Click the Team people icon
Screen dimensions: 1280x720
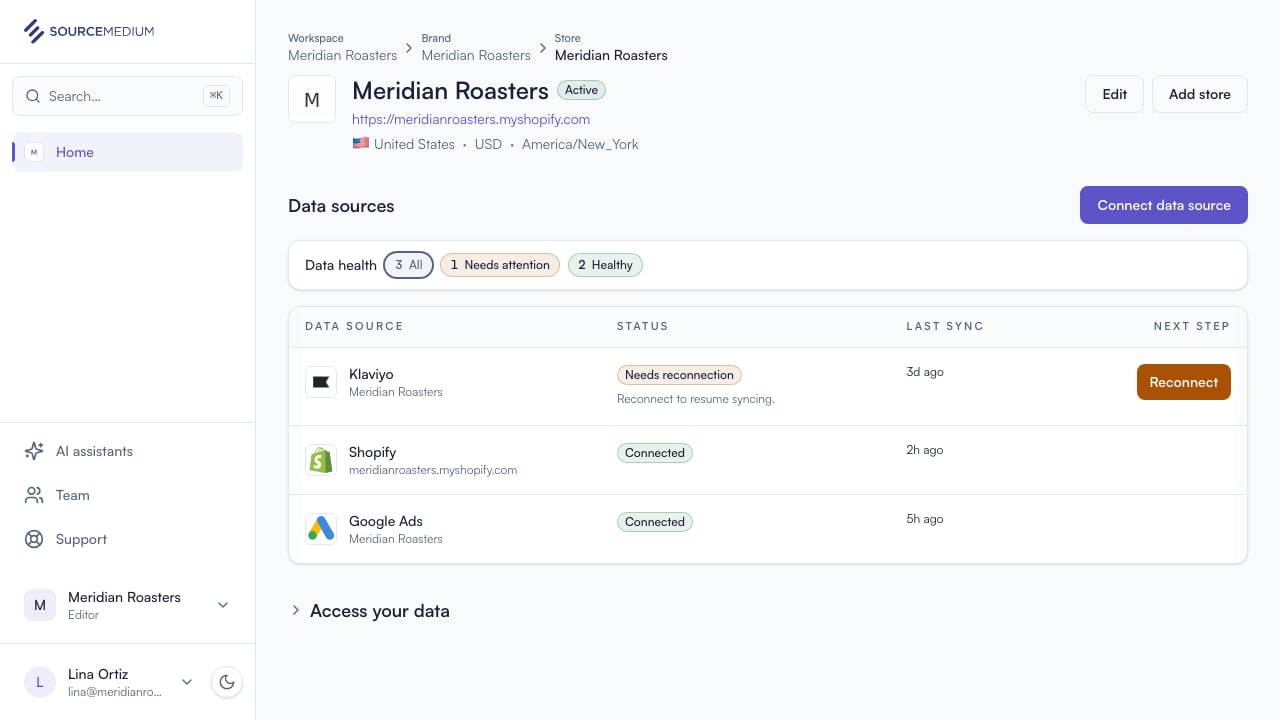(x=34, y=495)
